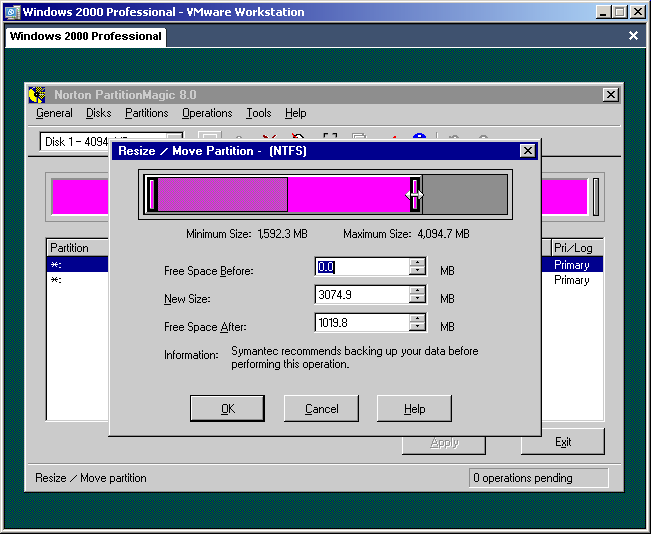The height and width of the screenshot is (534, 651).
Task: Click the Partition column header
Action: coord(78,248)
